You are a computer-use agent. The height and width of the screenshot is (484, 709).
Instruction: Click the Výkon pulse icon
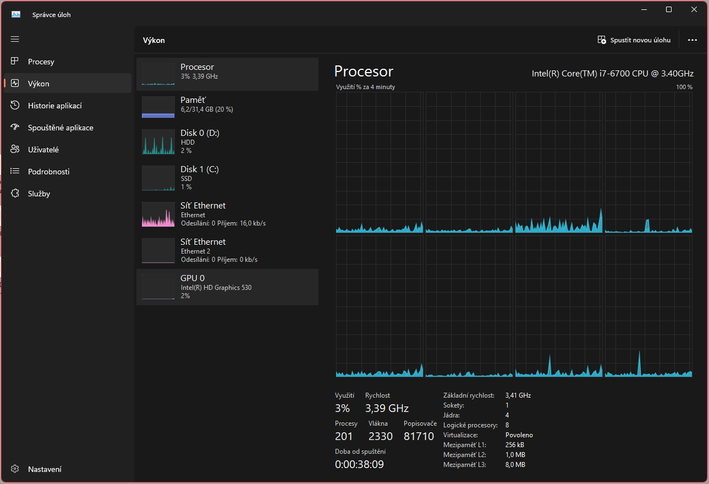[x=15, y=84]
